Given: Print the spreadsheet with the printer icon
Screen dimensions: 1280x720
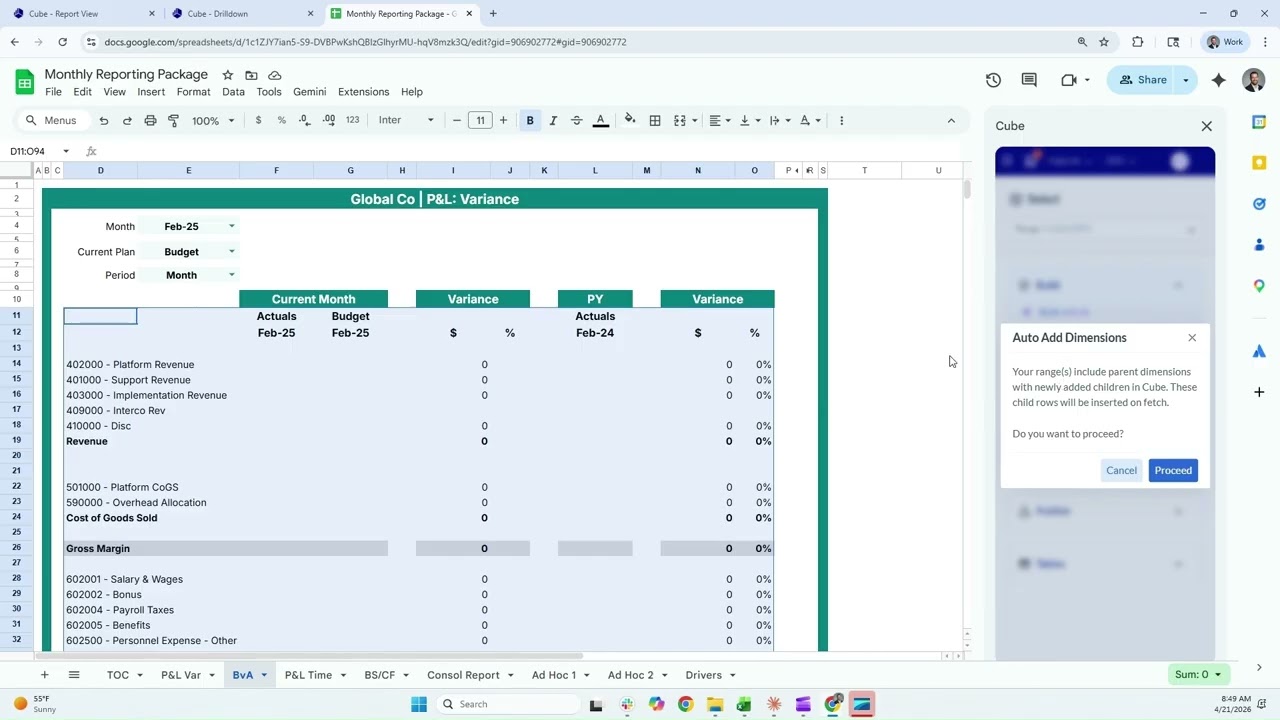Looking at the screenshot, I should [150, 120].
